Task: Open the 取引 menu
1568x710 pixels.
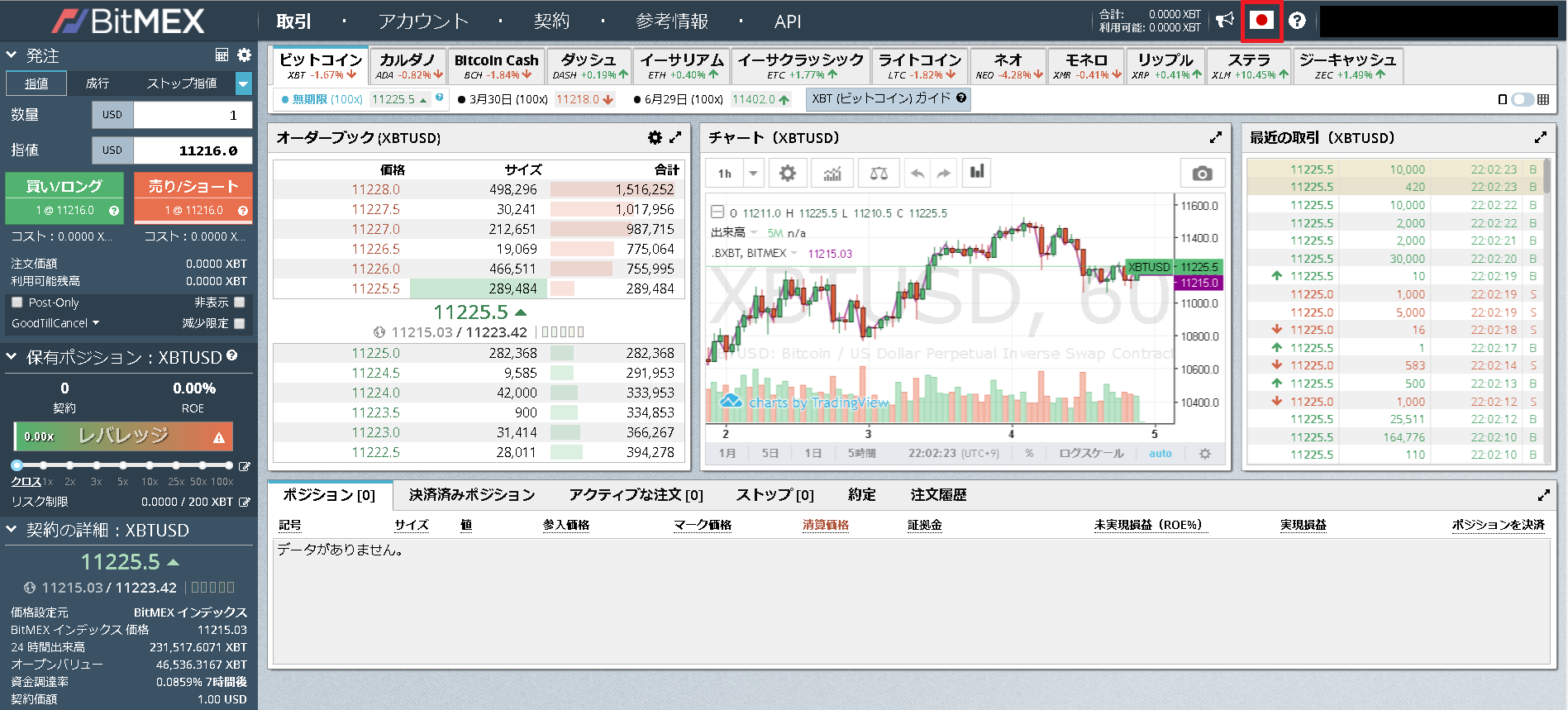Action: click(x=293, y=21)
